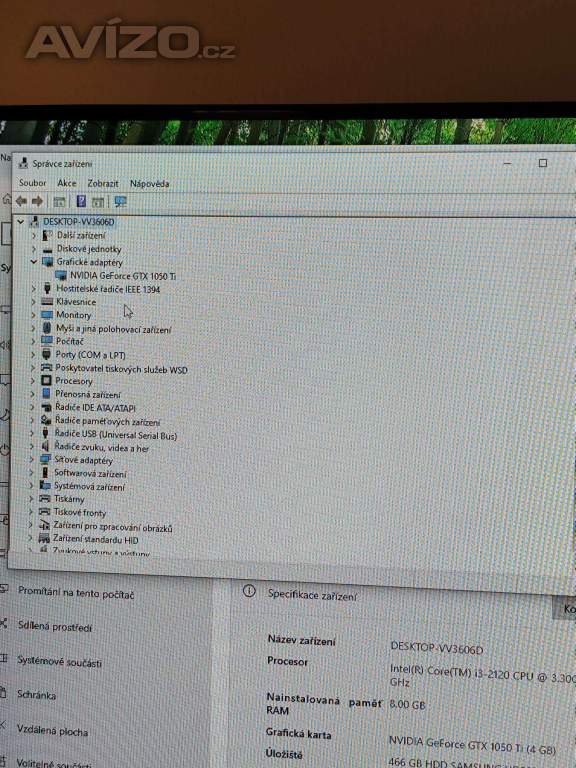Open the Help toolbar icon with question mark
The height and width of the screenshot is (768, 576).
coord(81,201)
